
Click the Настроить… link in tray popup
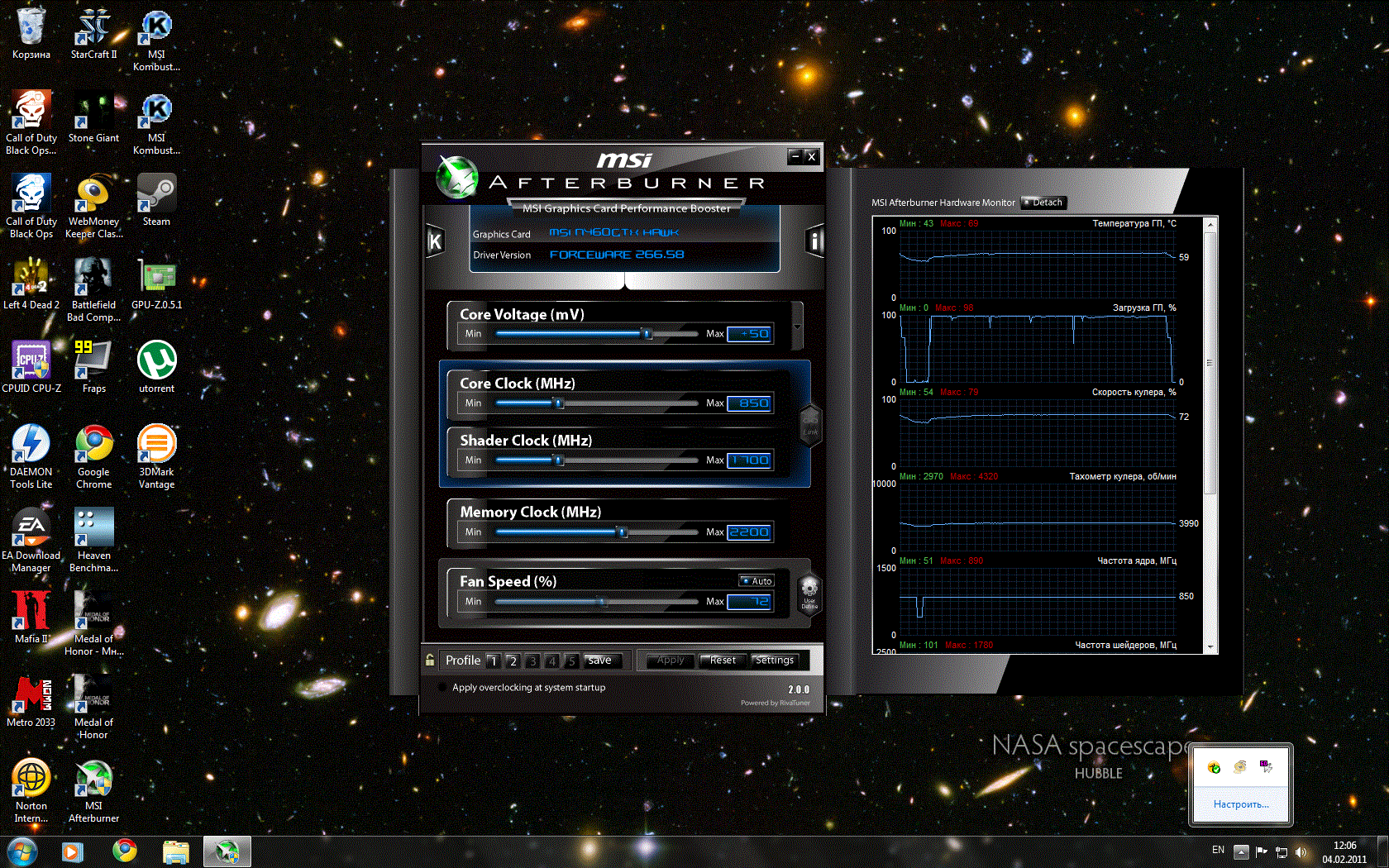click(1241, 804)
